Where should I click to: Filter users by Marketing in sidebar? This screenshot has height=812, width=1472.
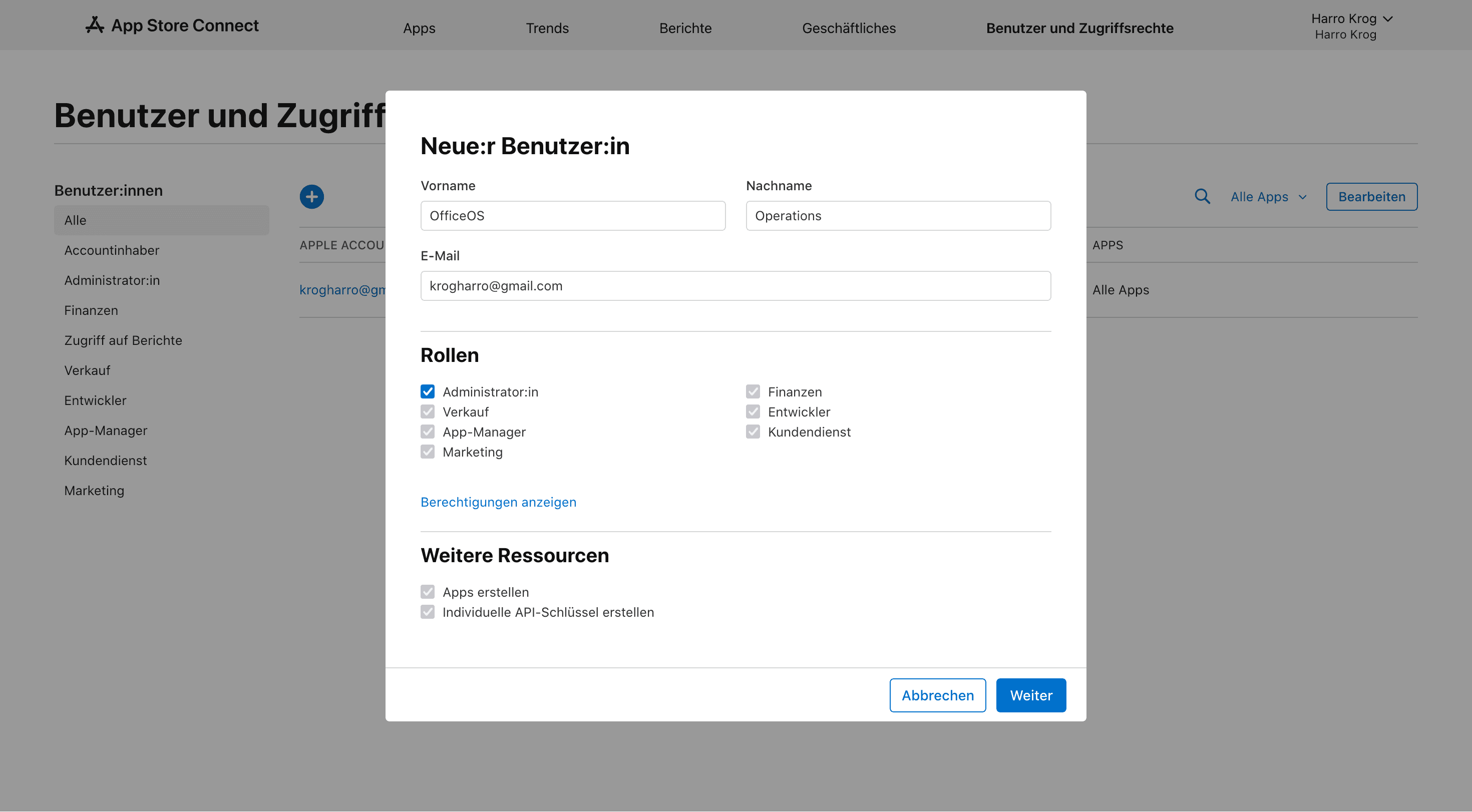94,490
